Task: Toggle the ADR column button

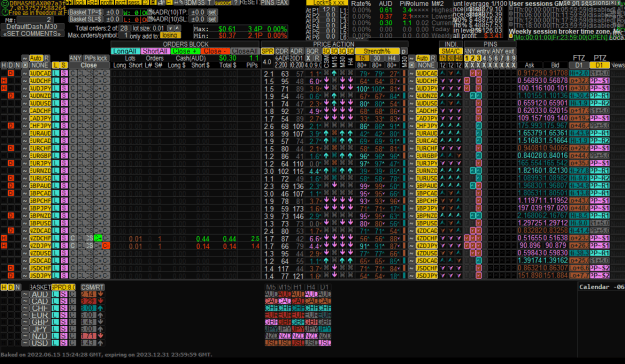Action: pos(297,51)
